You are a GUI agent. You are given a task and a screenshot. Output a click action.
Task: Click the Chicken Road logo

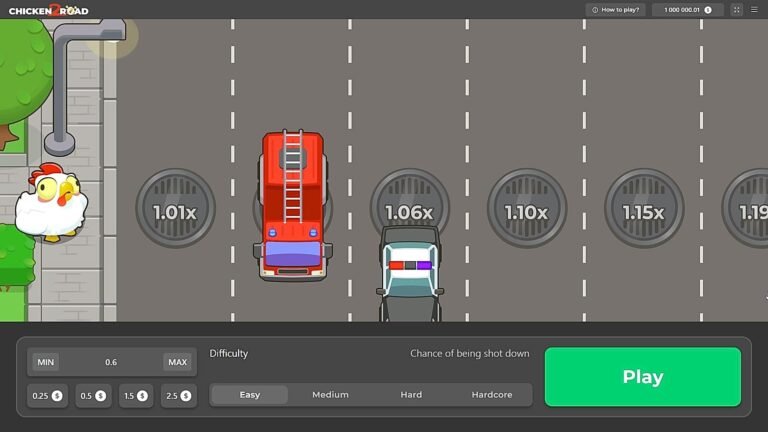[x=48, y=10]
